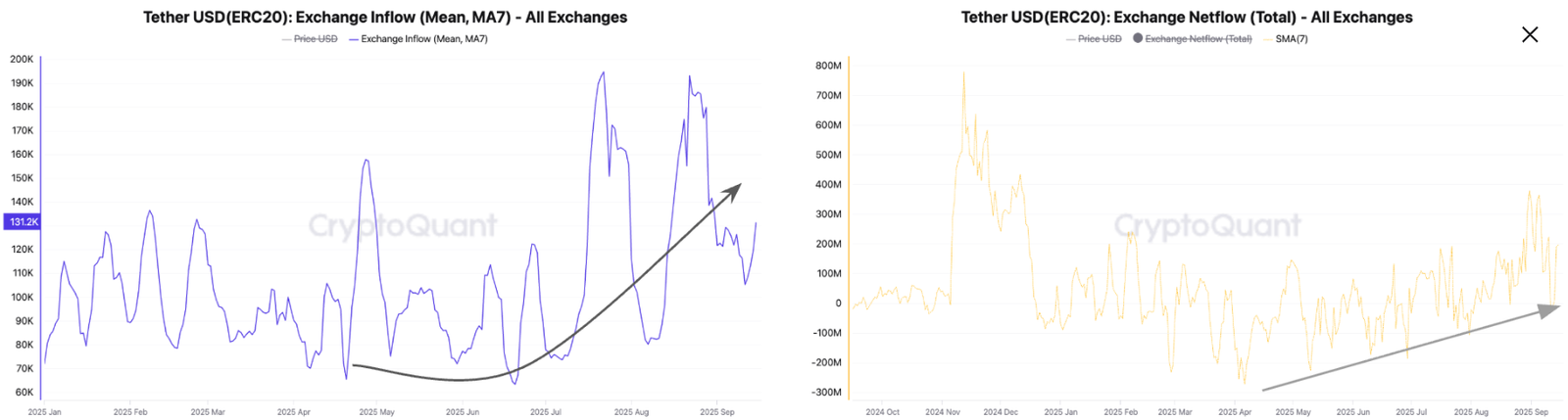The height and width of the screenshot is (420, 1568).
Task: Select the 131.2K current value marker
Action: click(x=23, y=222)
